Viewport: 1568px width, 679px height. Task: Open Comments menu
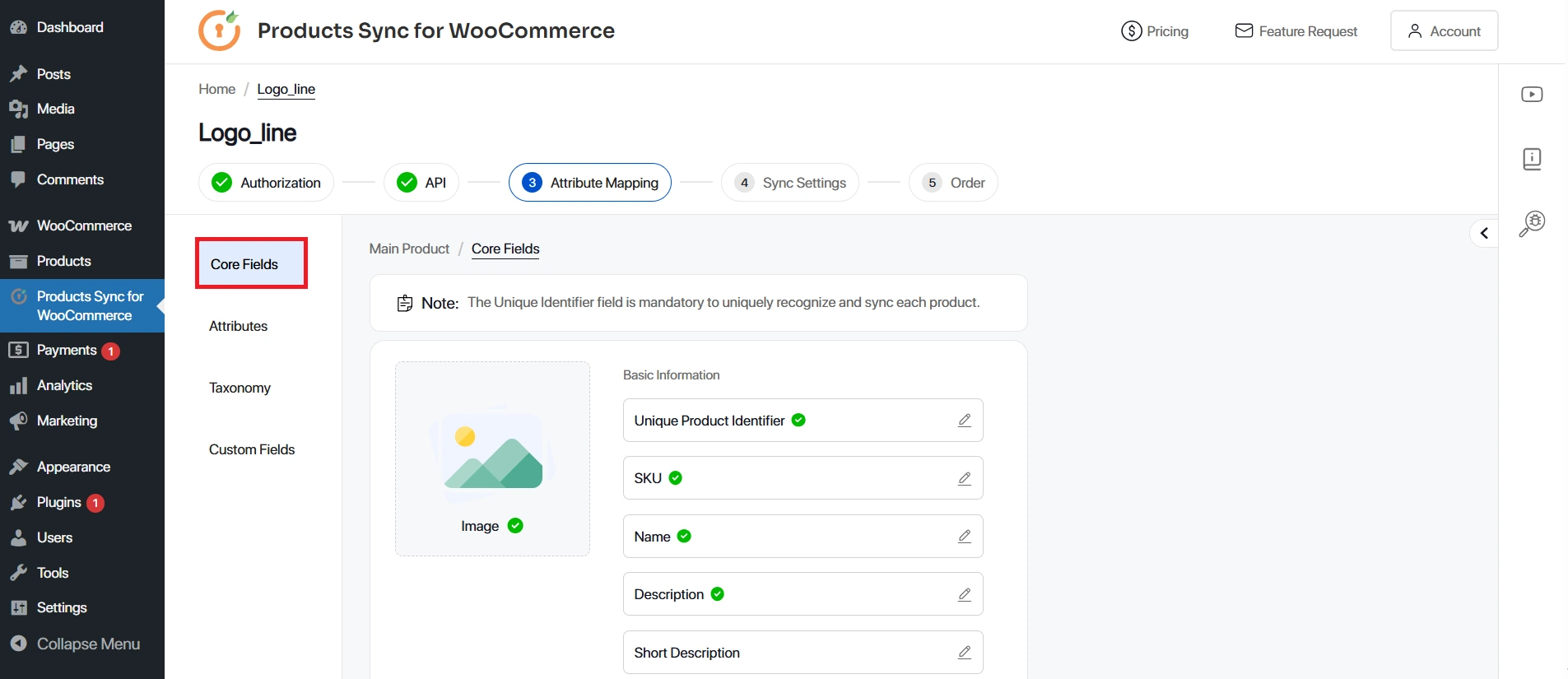(x=82, y=179)
